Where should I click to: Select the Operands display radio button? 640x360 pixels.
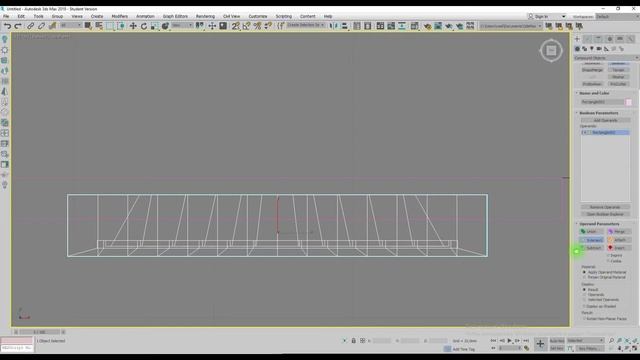click(584, 294)
